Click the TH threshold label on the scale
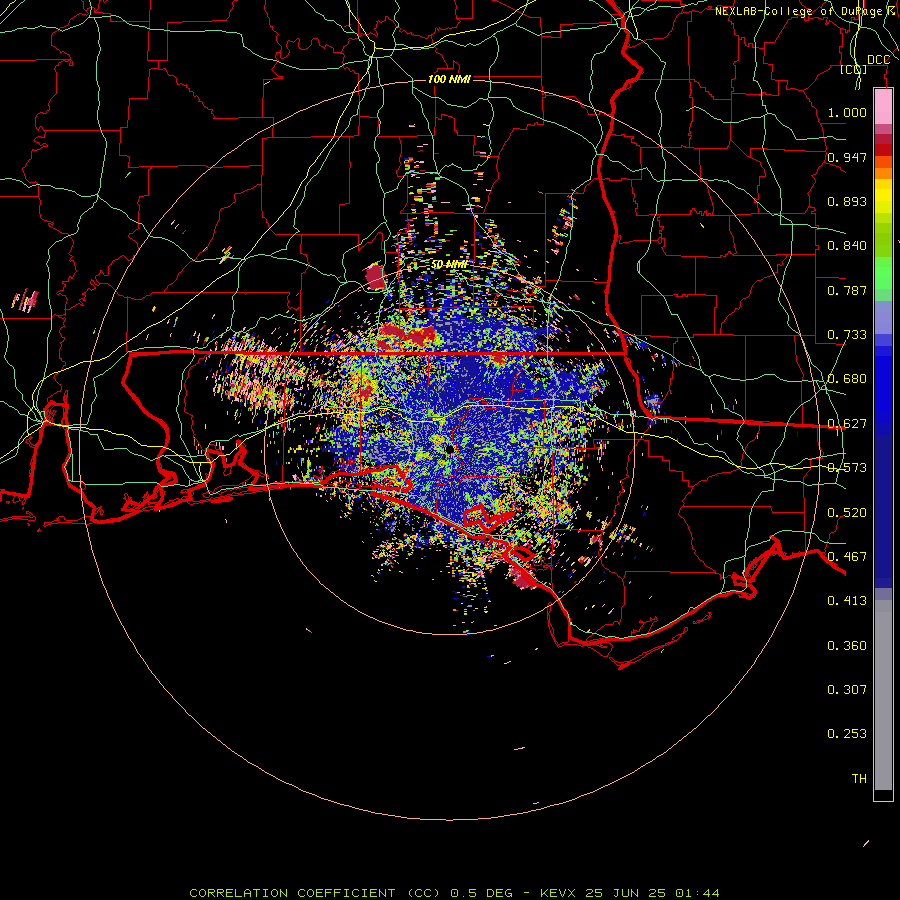 click(859, 779)
